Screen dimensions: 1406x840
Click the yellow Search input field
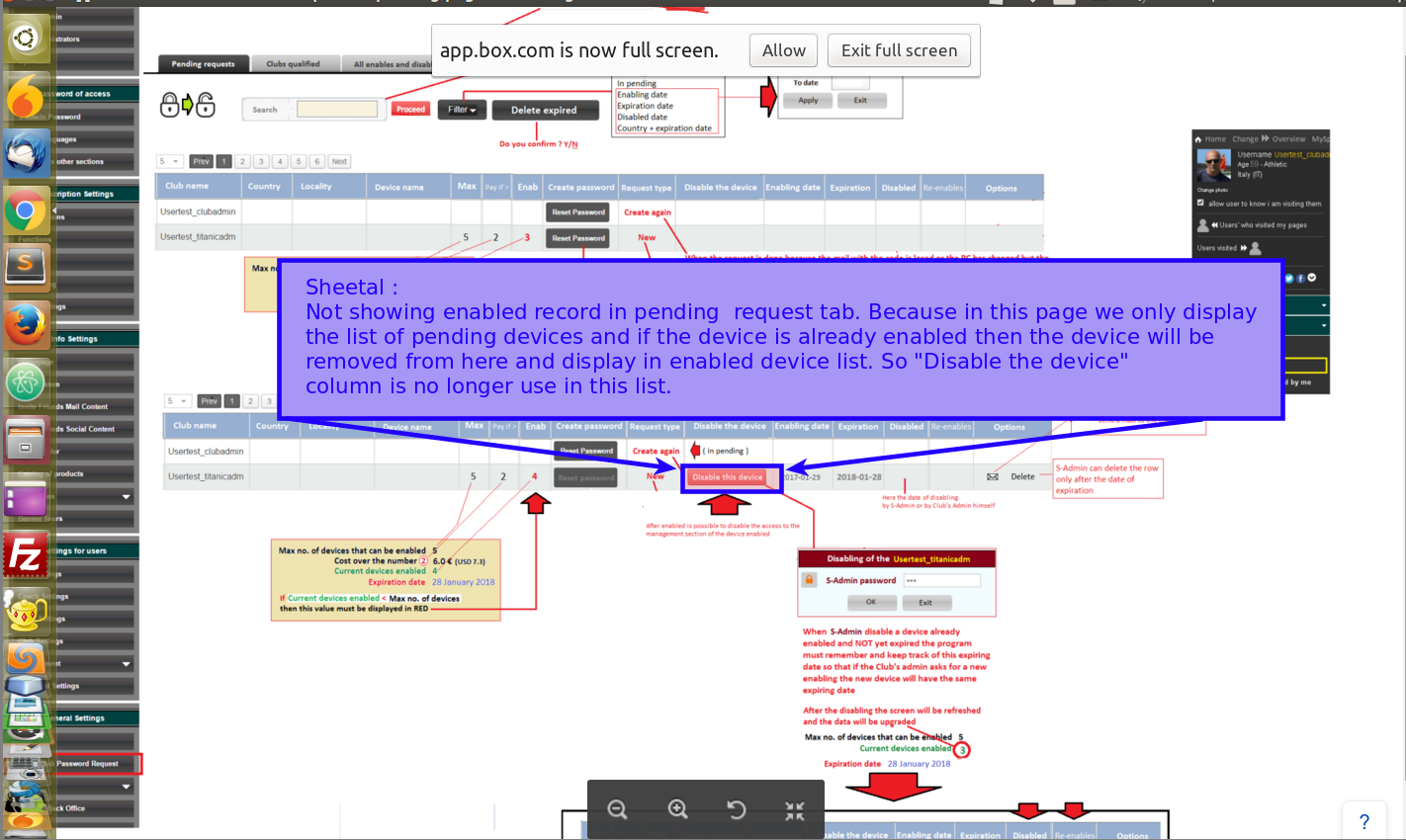(337, 110)
